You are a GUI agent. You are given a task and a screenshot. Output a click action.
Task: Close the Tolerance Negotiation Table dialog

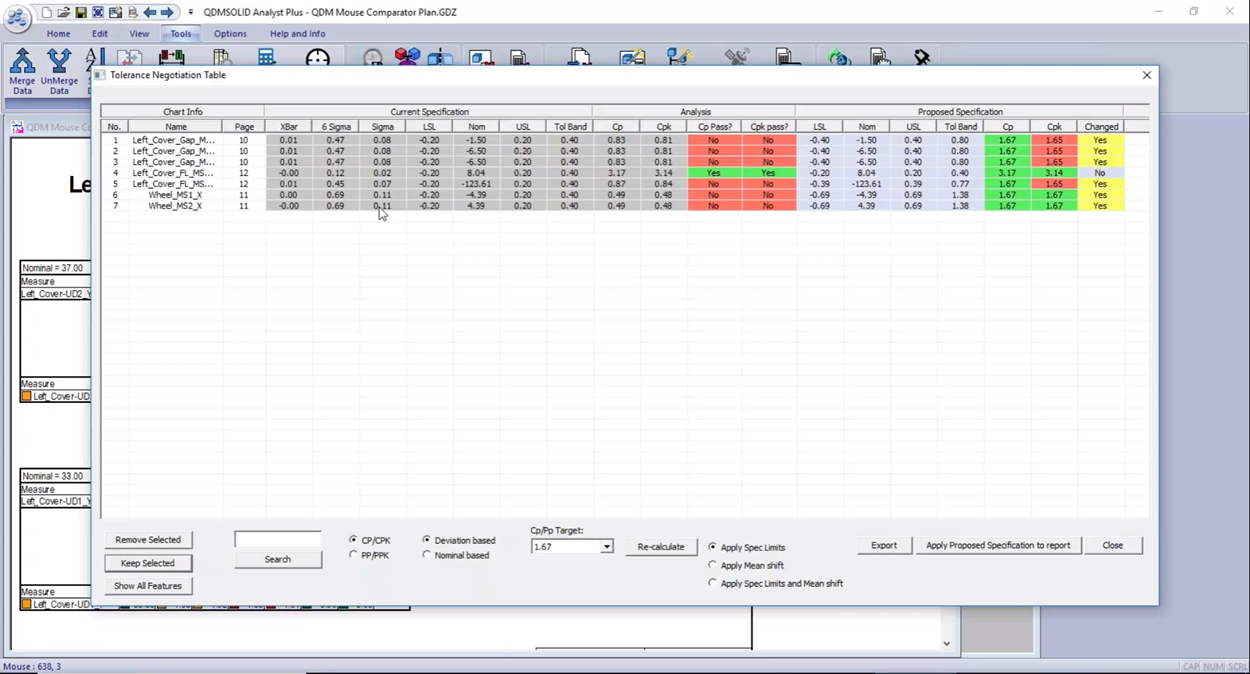pyautogui.click(x=1147, y=75)
